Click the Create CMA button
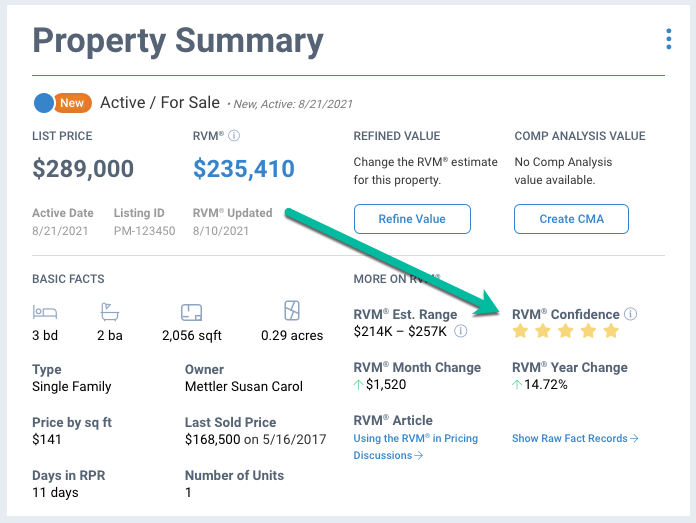 (x=572, y=219)
